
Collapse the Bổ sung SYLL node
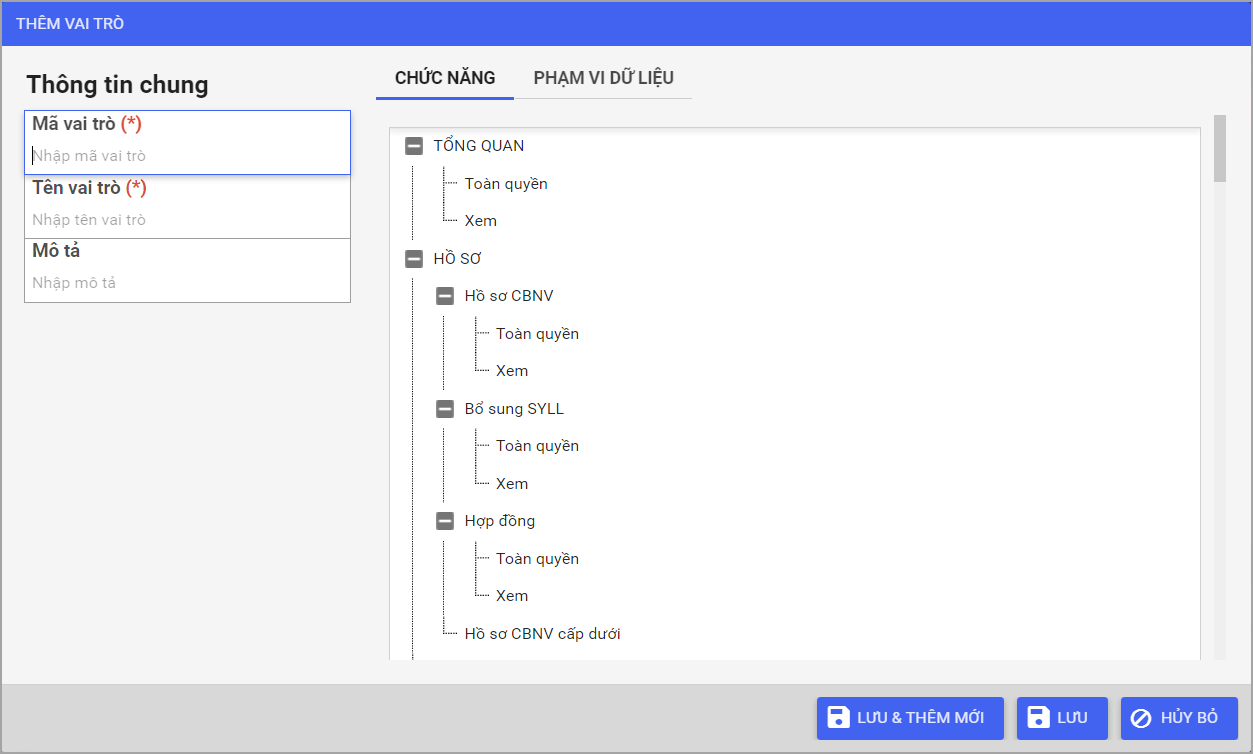click(x=445, y=409)
